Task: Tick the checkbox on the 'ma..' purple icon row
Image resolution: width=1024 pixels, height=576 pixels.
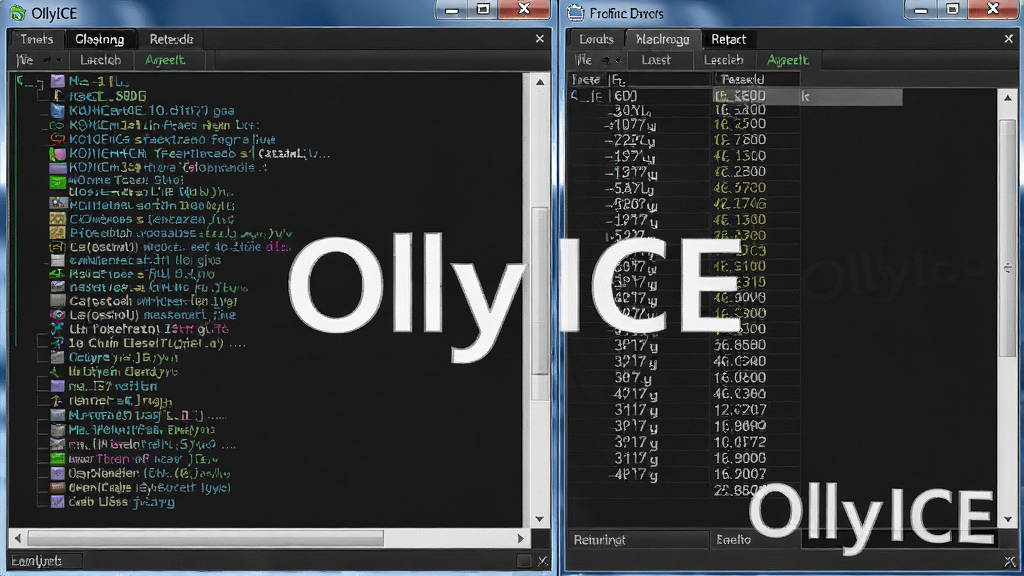Action: [42, 386]
